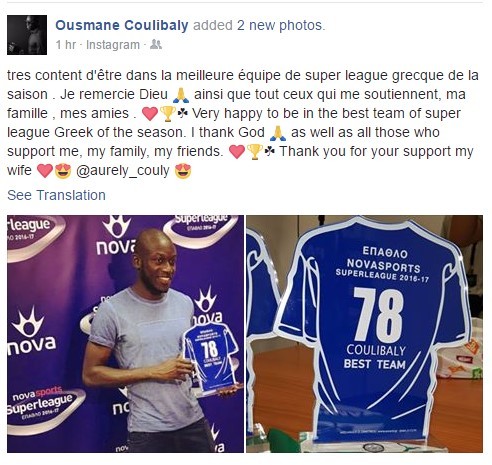Click the "1 hr" post timestamp
Screen dimensions: 492x465
click(x=66, y=45)
